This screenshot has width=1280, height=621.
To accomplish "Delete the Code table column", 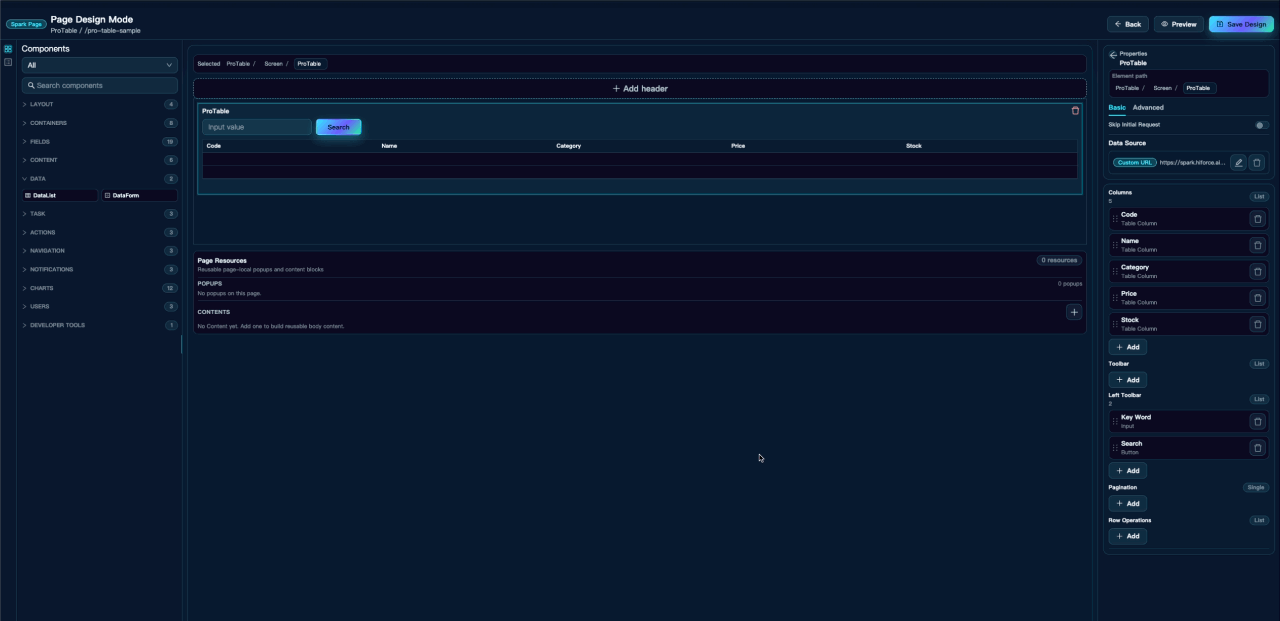I will (1257, 219).
